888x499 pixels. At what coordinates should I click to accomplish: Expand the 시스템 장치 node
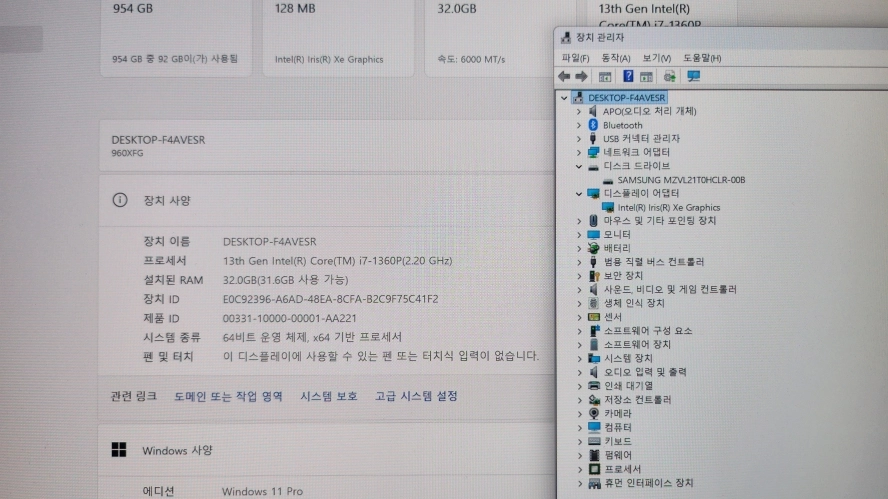click(579, 359)
